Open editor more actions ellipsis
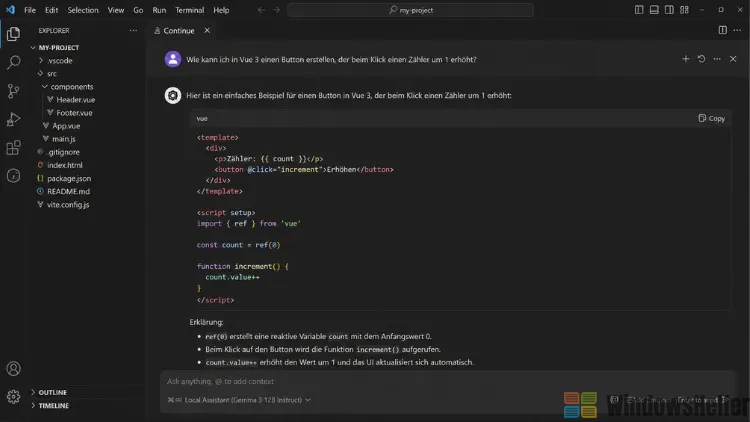The image size is (750, 422). [x=737, y=30]
